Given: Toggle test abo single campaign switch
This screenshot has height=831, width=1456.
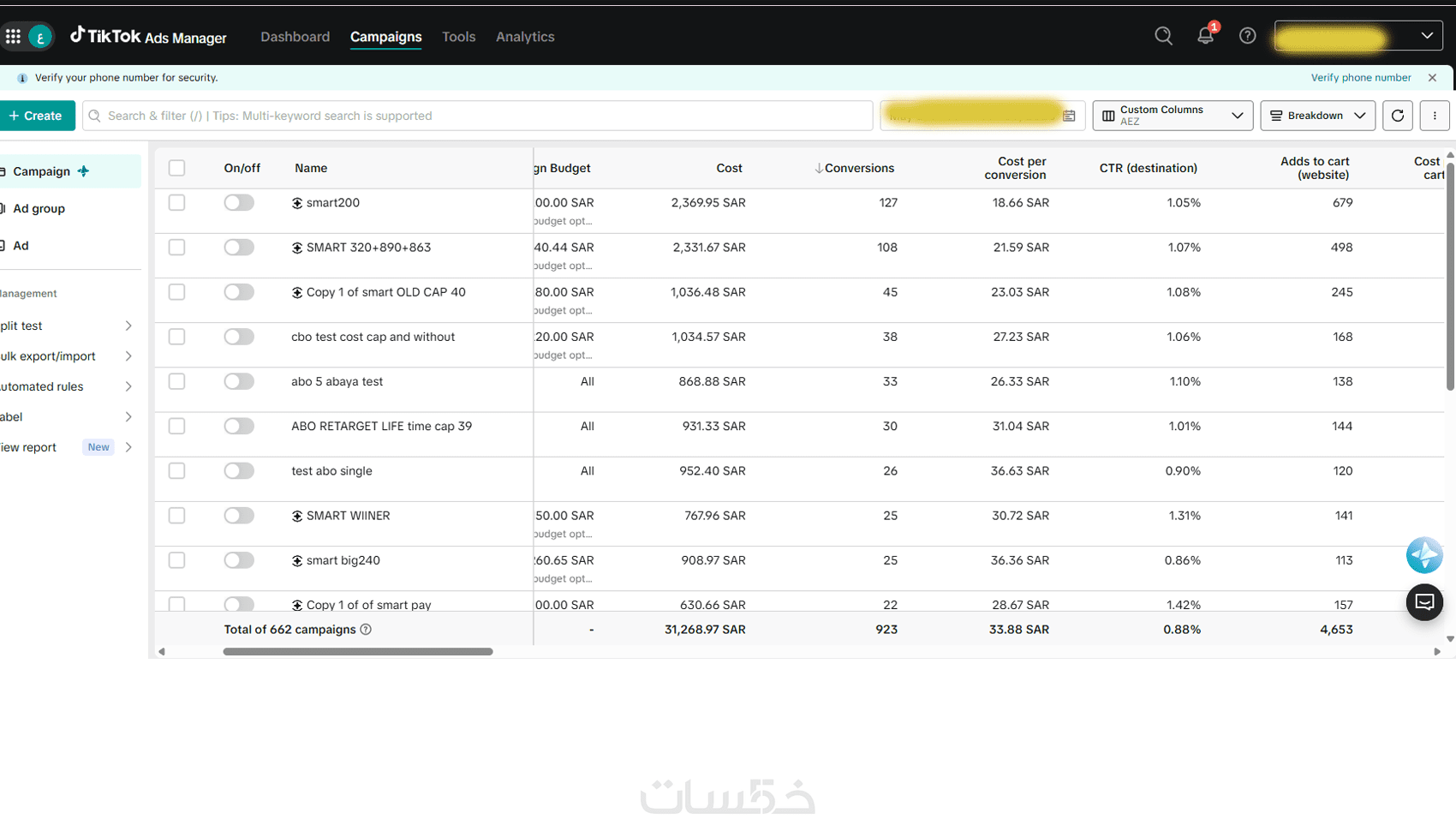Looking at the screenshot, I should coord(239,470).
